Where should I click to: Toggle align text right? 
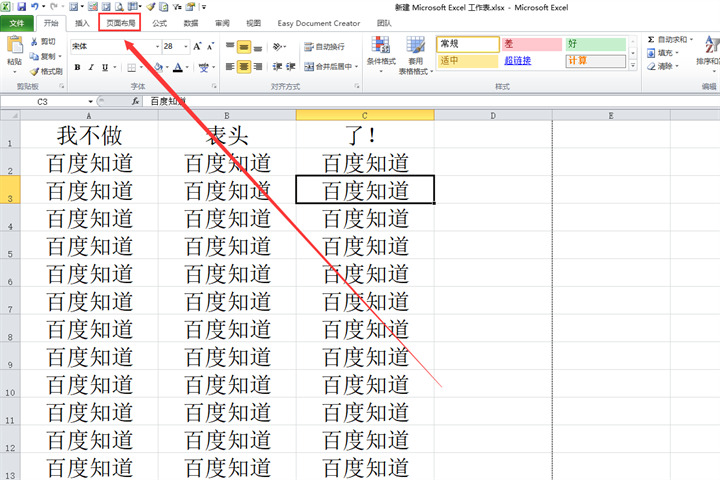click(x=258, y=67)
